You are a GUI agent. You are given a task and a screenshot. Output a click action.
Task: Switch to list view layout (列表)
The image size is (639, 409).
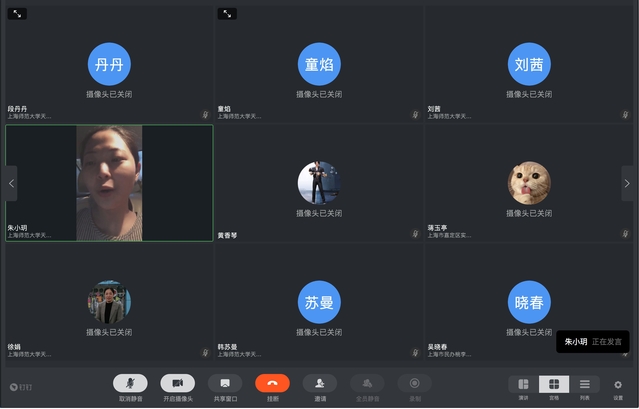tap(585, 384)
